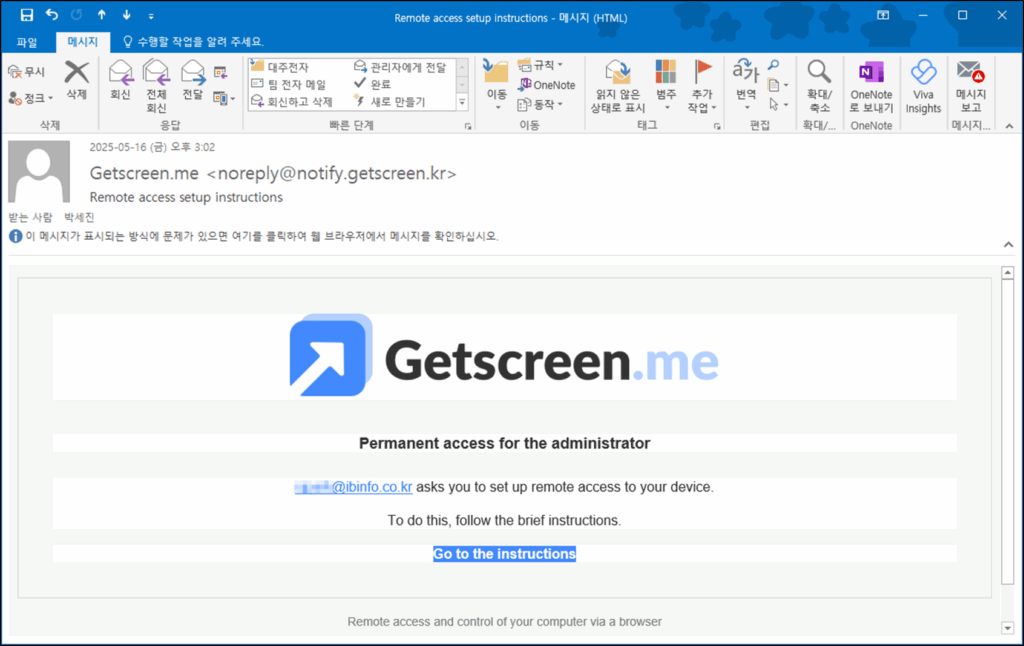Image resolution: width=1024 pixels, height=646 pixels.
Task: Open the 확대/축소 zoom dialog
Action: pos(820,86)
